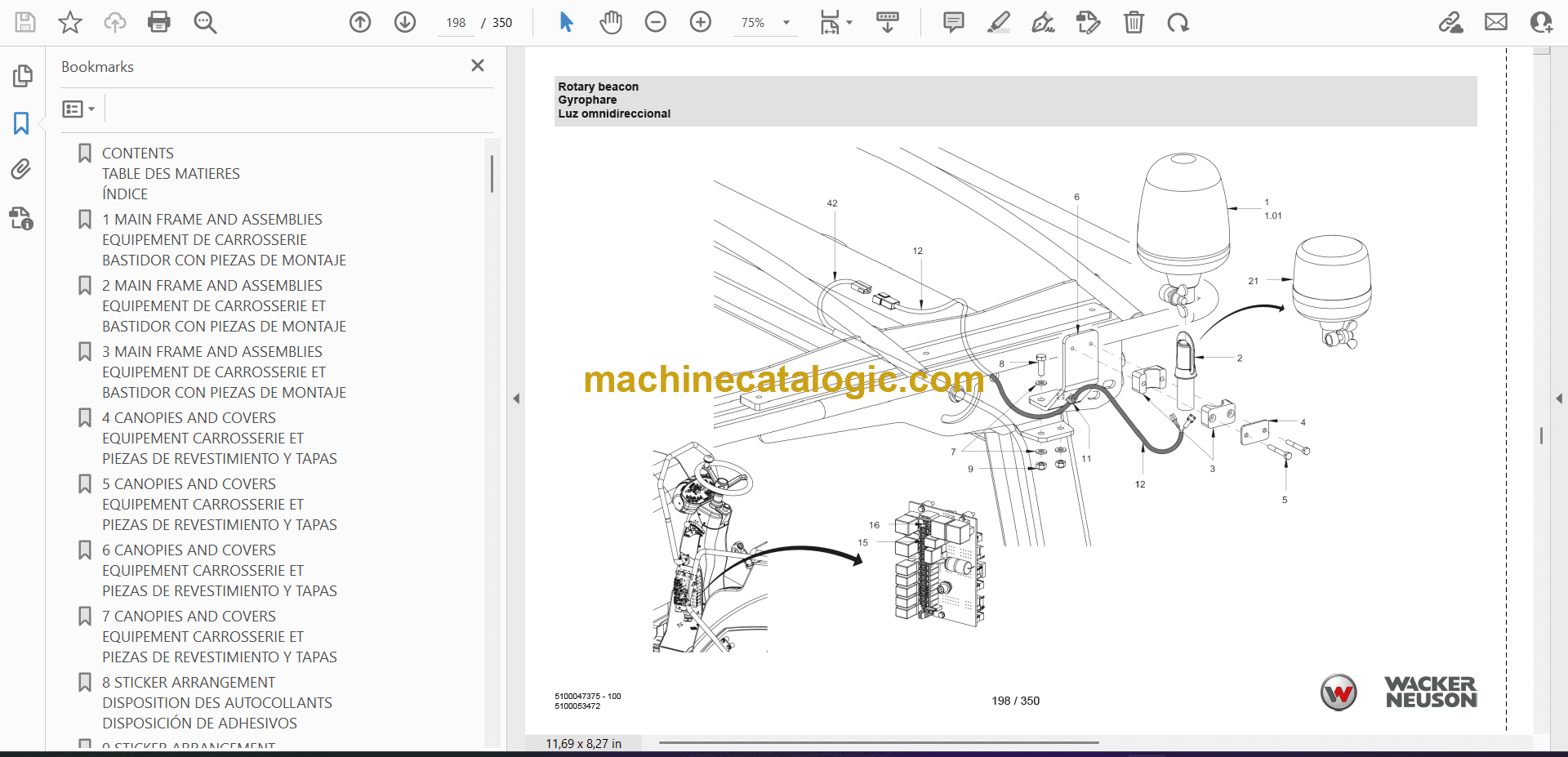This screenshot has height=757, width=1568.
Task: Toggle the Attachments paperclip panel
Action: pyautogui.click(x=21, y=169)
